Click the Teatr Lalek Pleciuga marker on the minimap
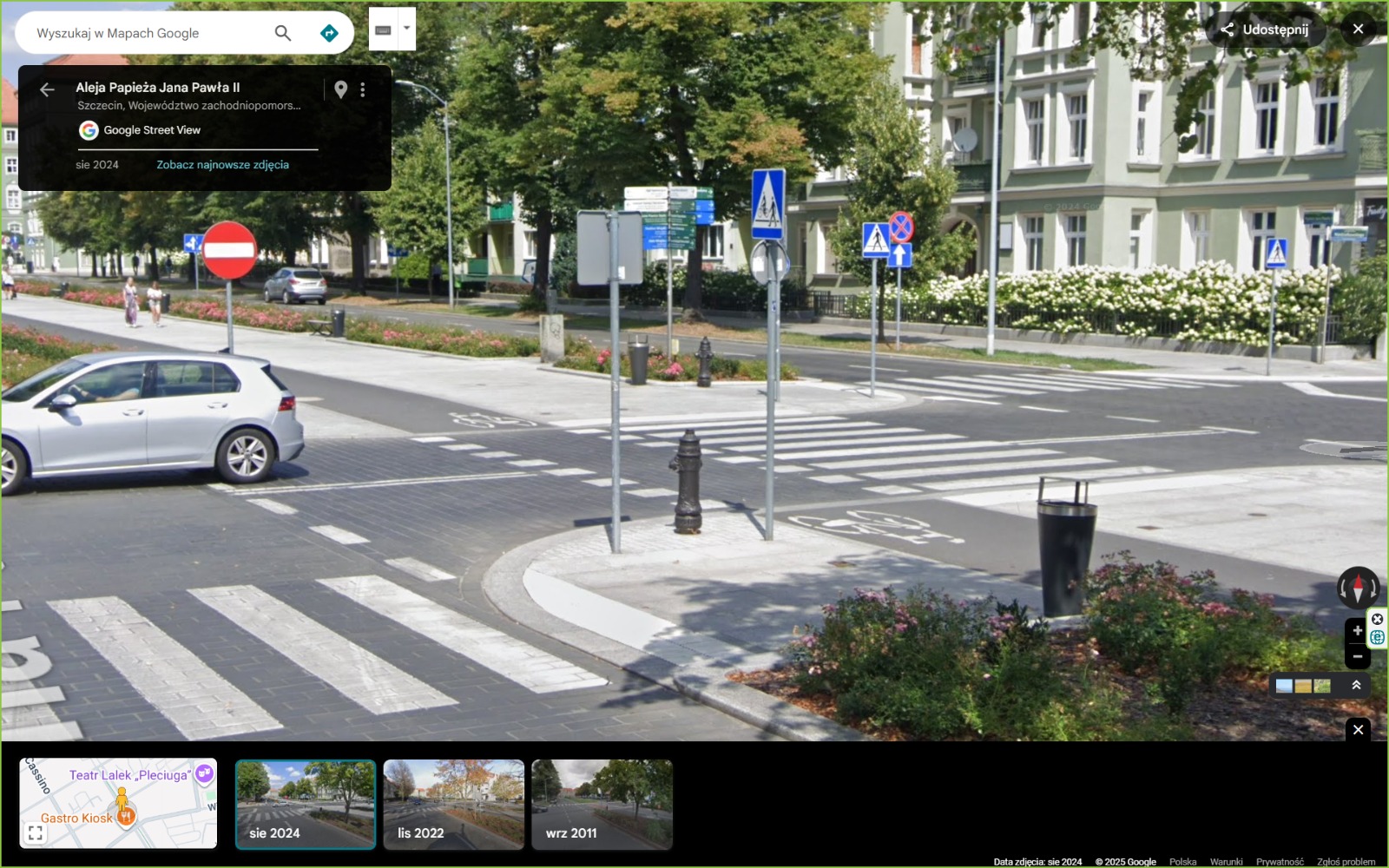 pos(204,773)
